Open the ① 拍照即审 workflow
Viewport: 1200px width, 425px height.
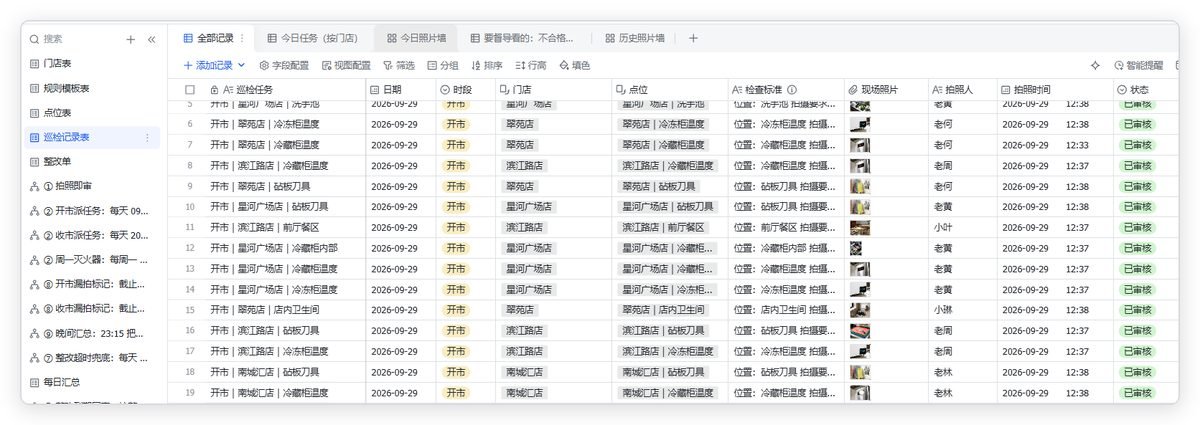click(x=90, y=186)
